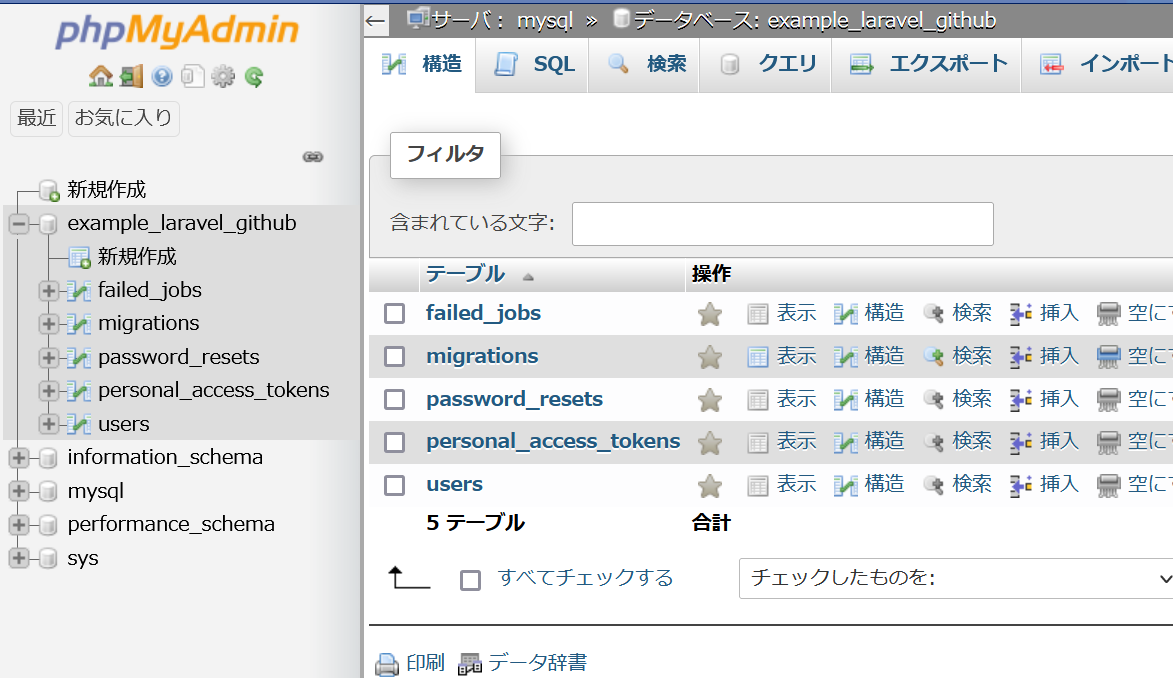
Task: Click the printer icon for 印刷
Action: (x=387, y=664)
